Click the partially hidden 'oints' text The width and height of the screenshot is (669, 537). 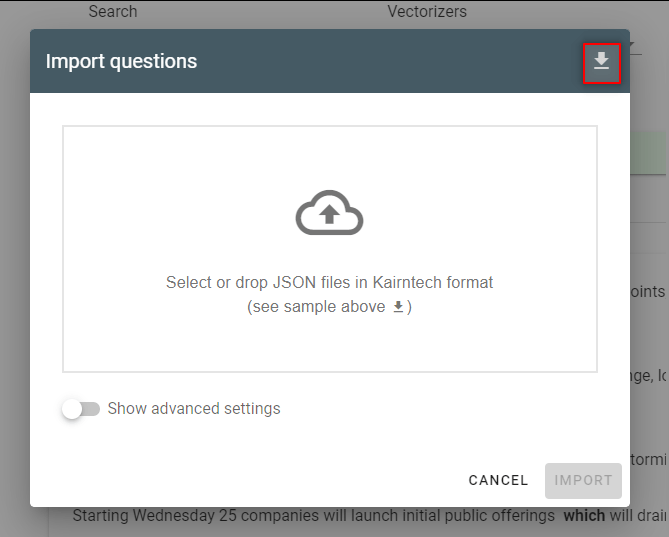click(x=648, y=292)
